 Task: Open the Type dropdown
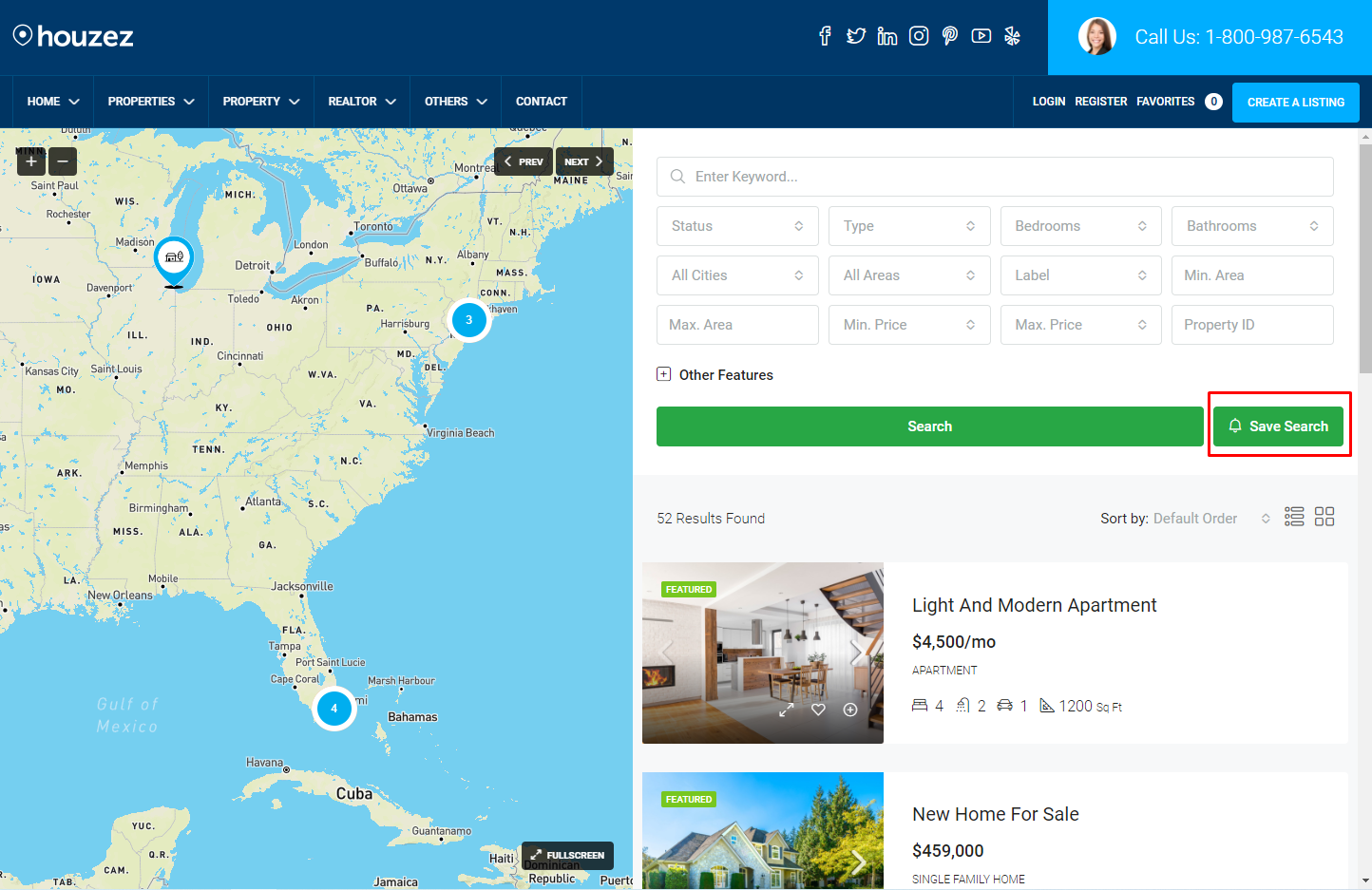pyautogui.click(x=909, y=226)
